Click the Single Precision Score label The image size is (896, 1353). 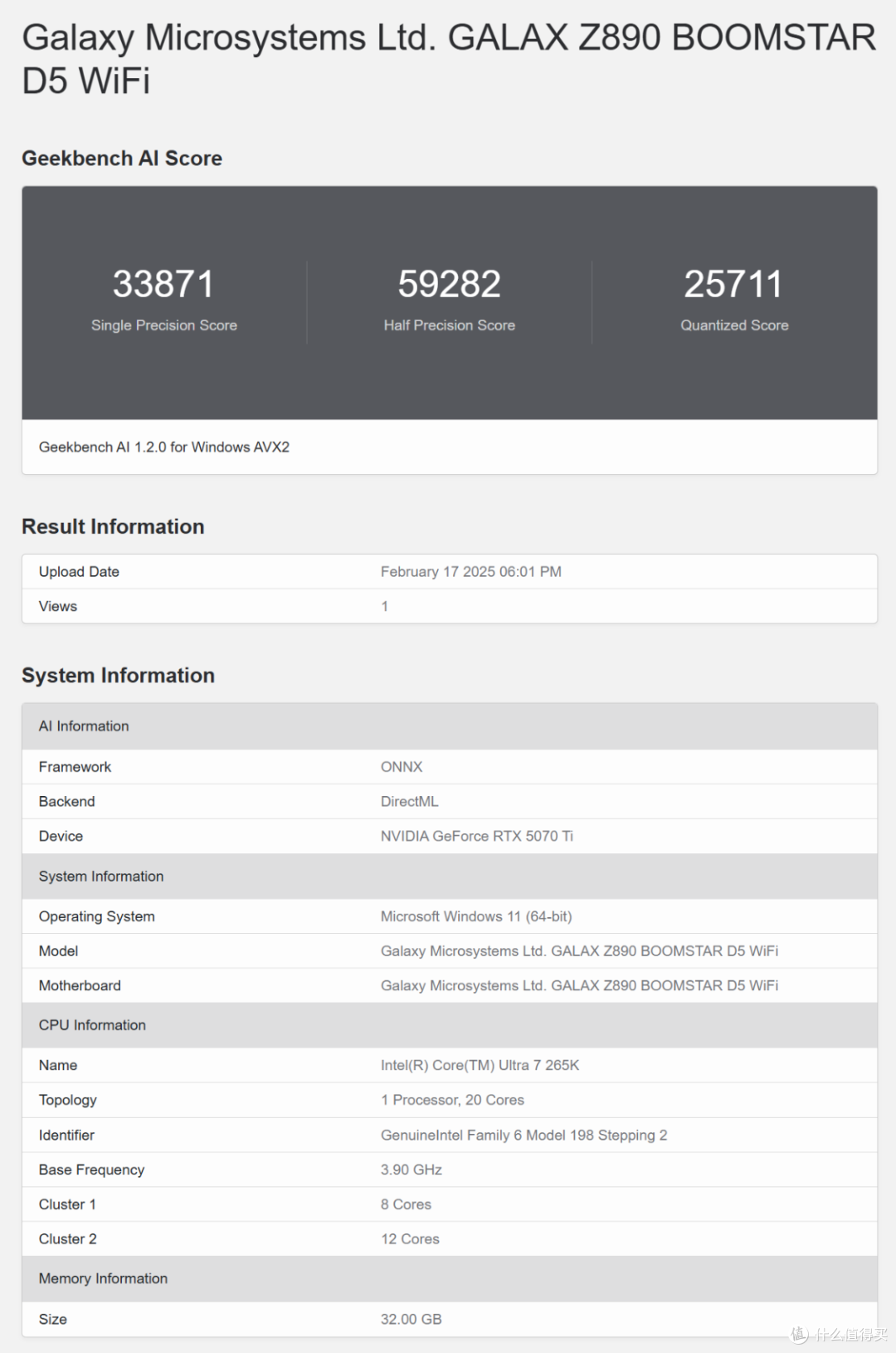[164, 325]
